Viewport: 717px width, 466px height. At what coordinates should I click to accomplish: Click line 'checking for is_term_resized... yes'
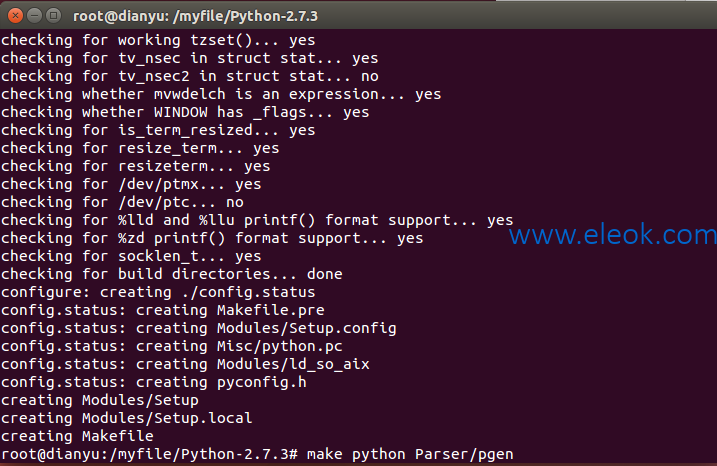[158, 130]
